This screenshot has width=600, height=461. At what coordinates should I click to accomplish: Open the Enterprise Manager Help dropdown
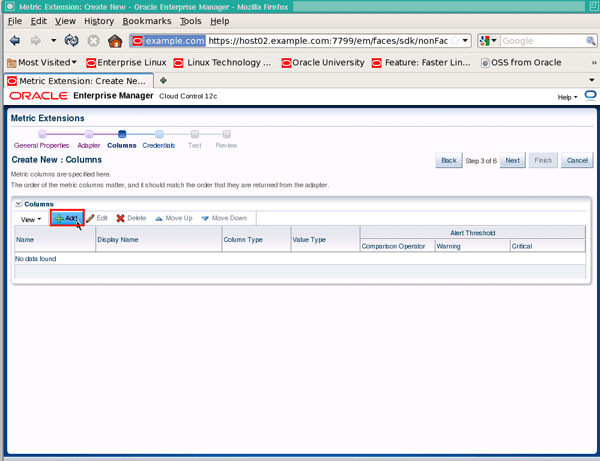pyautogui.click(x=567, y=97)
